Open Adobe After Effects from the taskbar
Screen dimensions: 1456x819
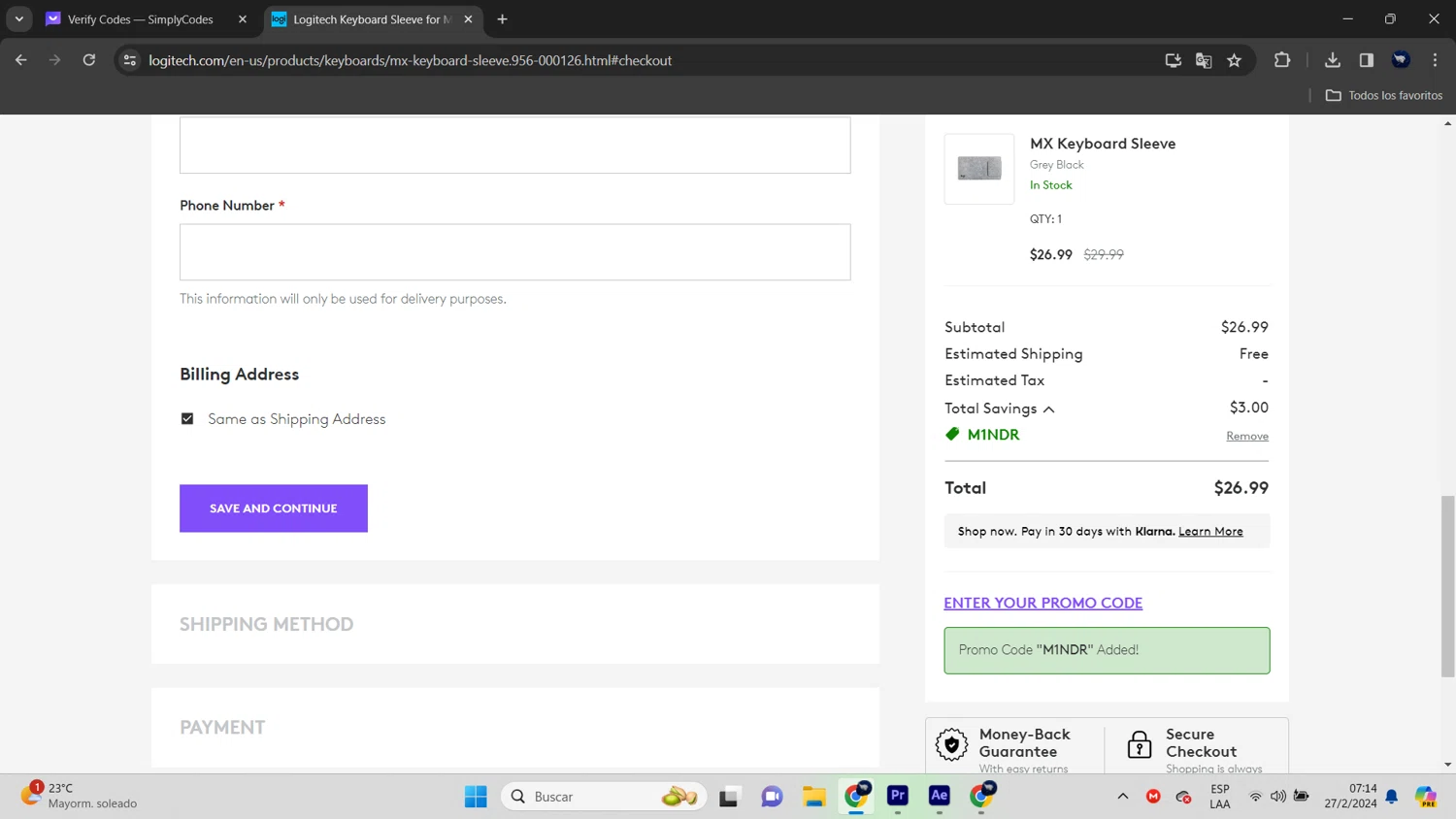coord(939,796)
